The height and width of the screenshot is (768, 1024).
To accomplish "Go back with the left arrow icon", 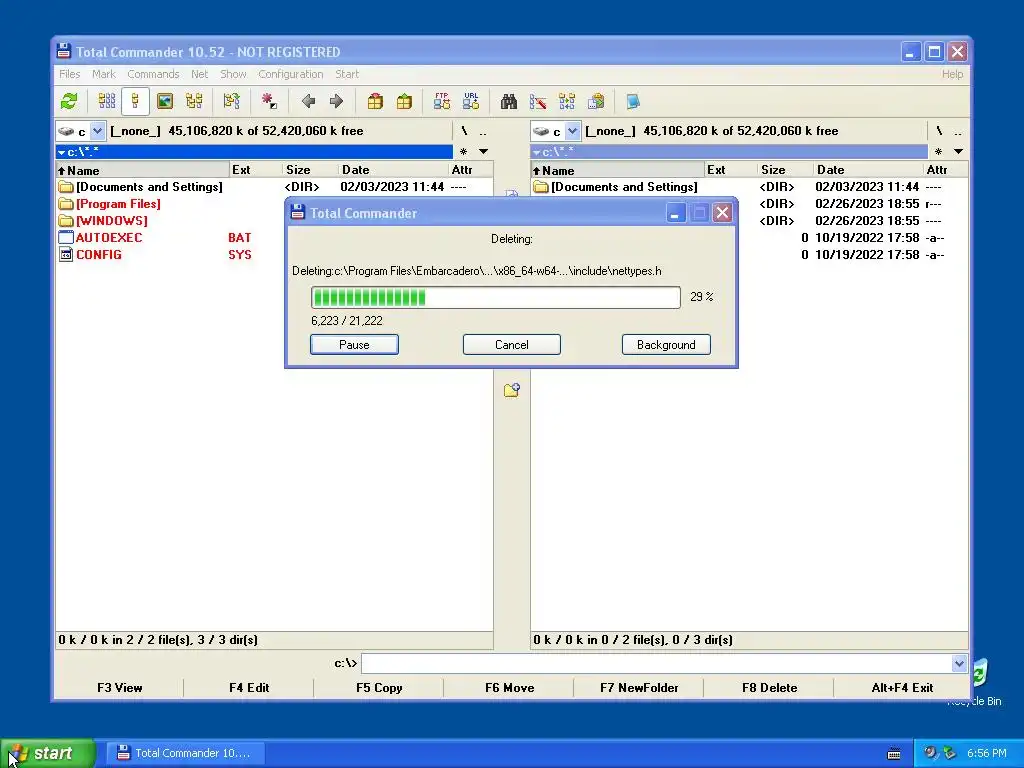I will [x=308, y=101].
